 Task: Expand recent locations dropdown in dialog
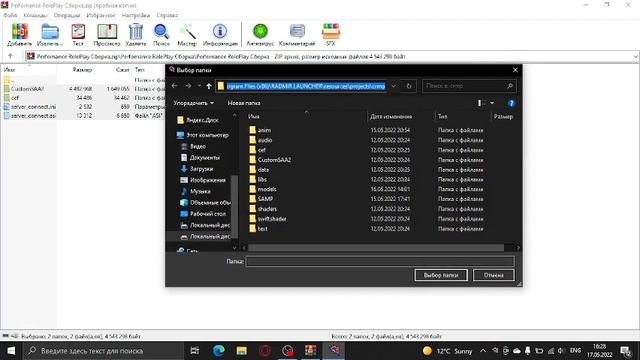(x=199, y=86)
